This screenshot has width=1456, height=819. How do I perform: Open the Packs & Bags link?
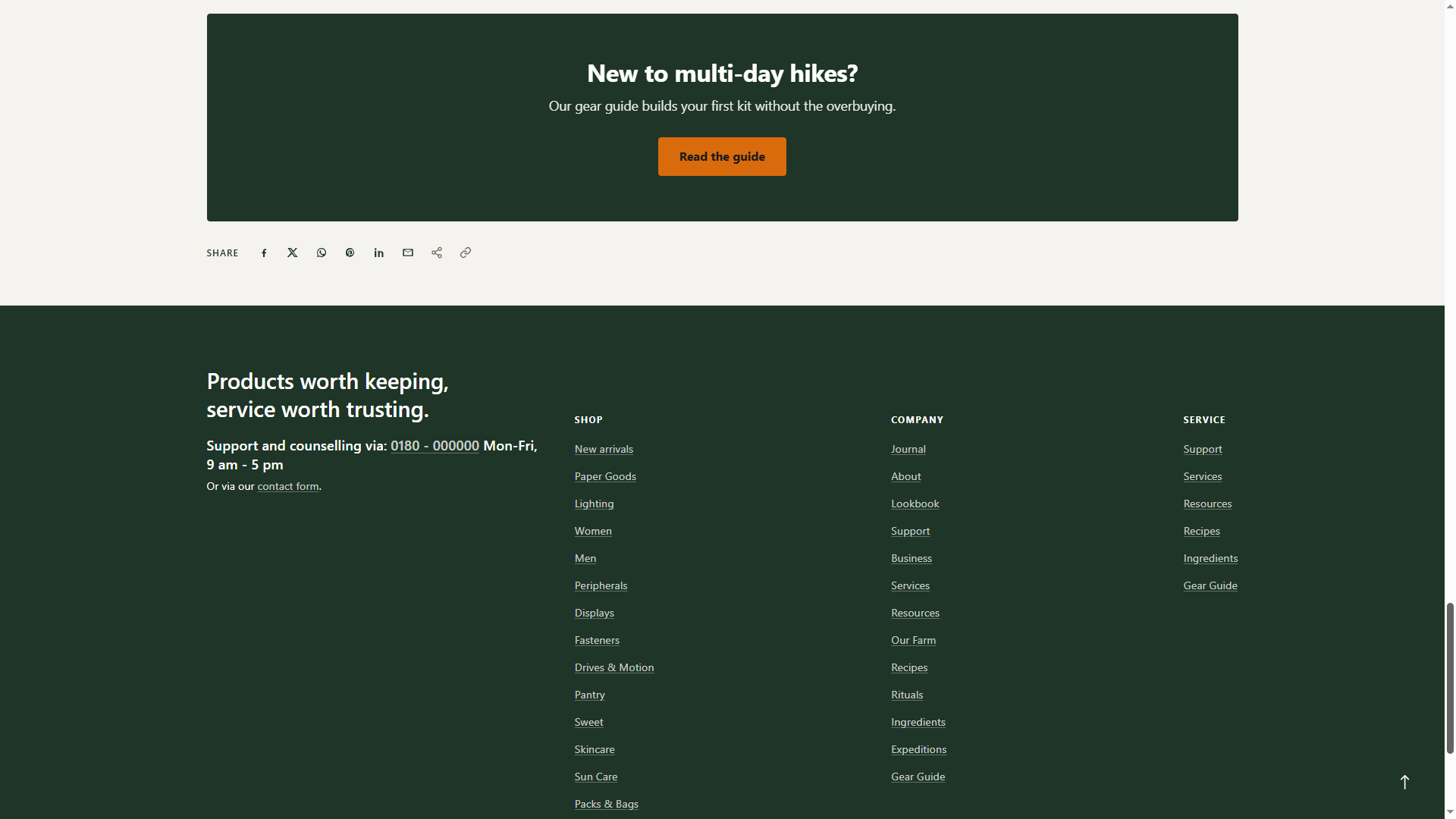607,805
